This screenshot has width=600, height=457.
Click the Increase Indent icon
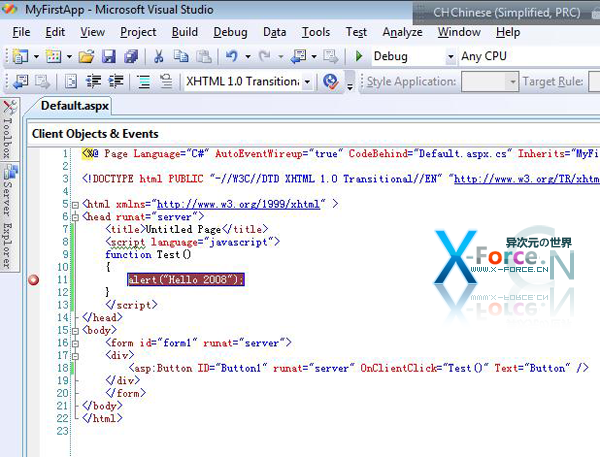pyautogui.click(x=116, y=82)
